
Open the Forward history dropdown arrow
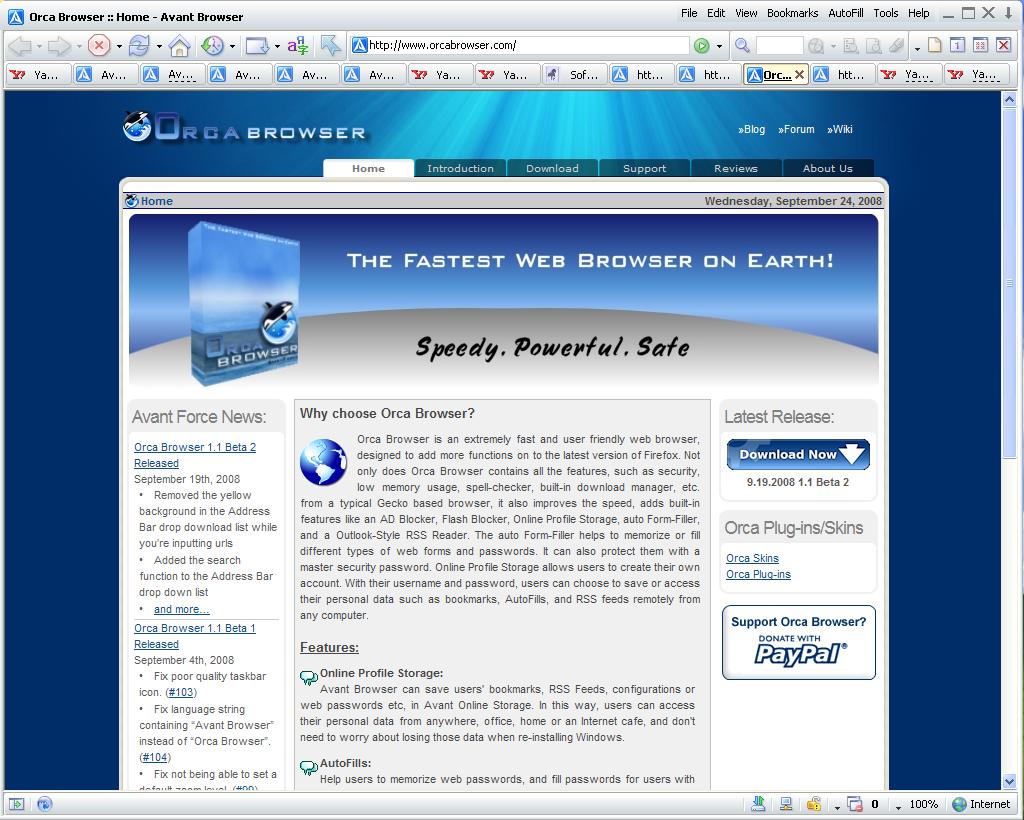point(79,46)
